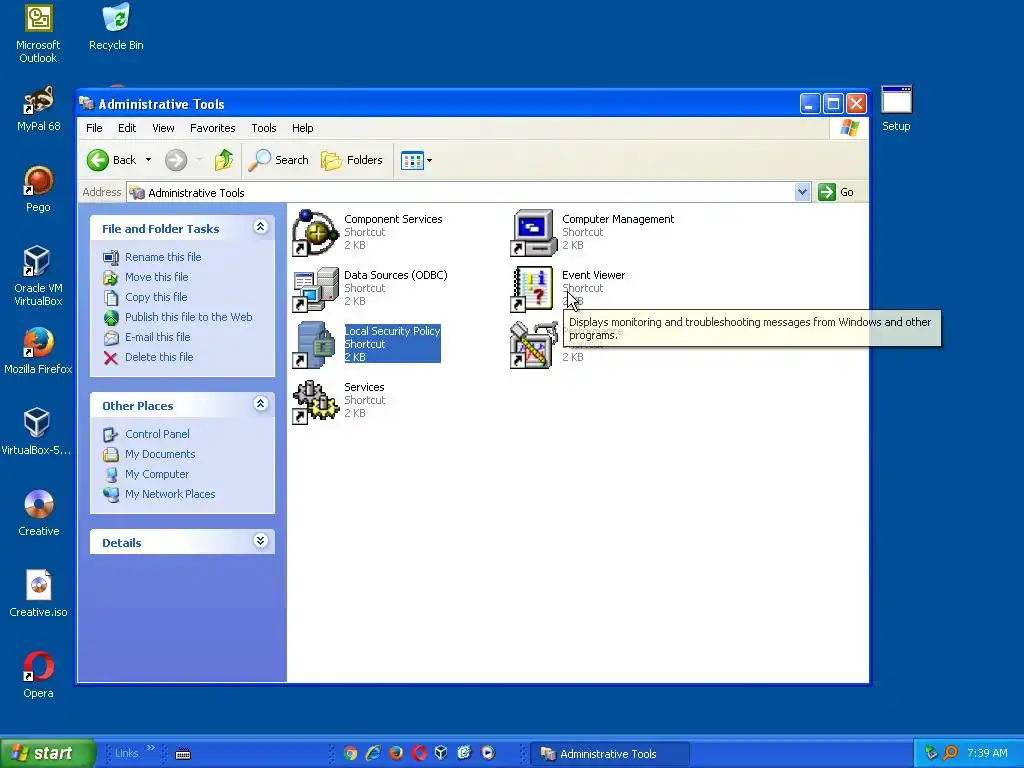The image size is (1024, 768).
Task: Click the Go button
Action: [837, 192]
